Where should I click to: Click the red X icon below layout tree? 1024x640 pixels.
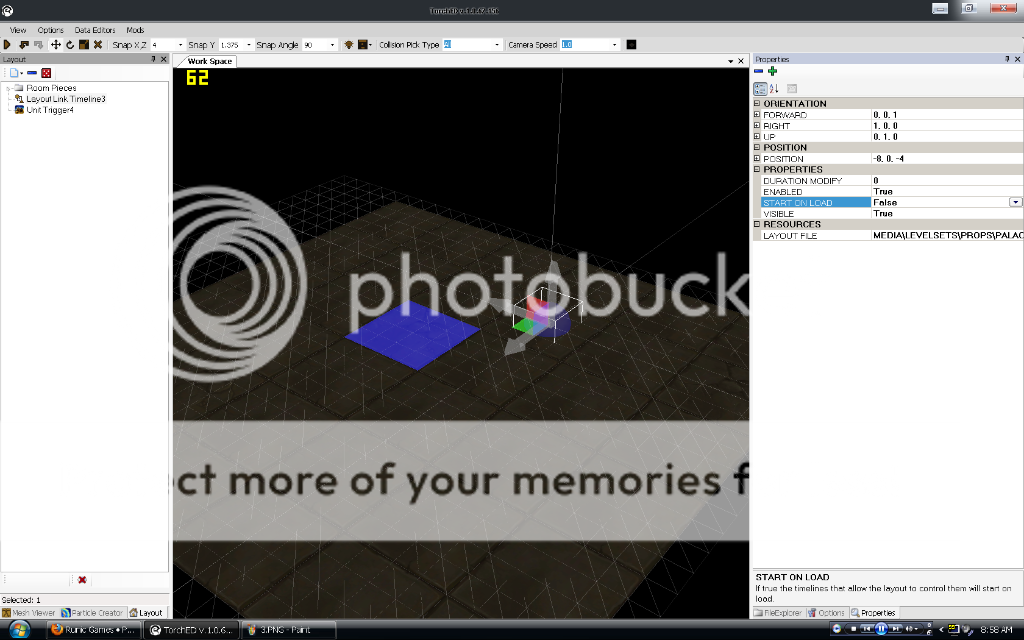point(82,580)
